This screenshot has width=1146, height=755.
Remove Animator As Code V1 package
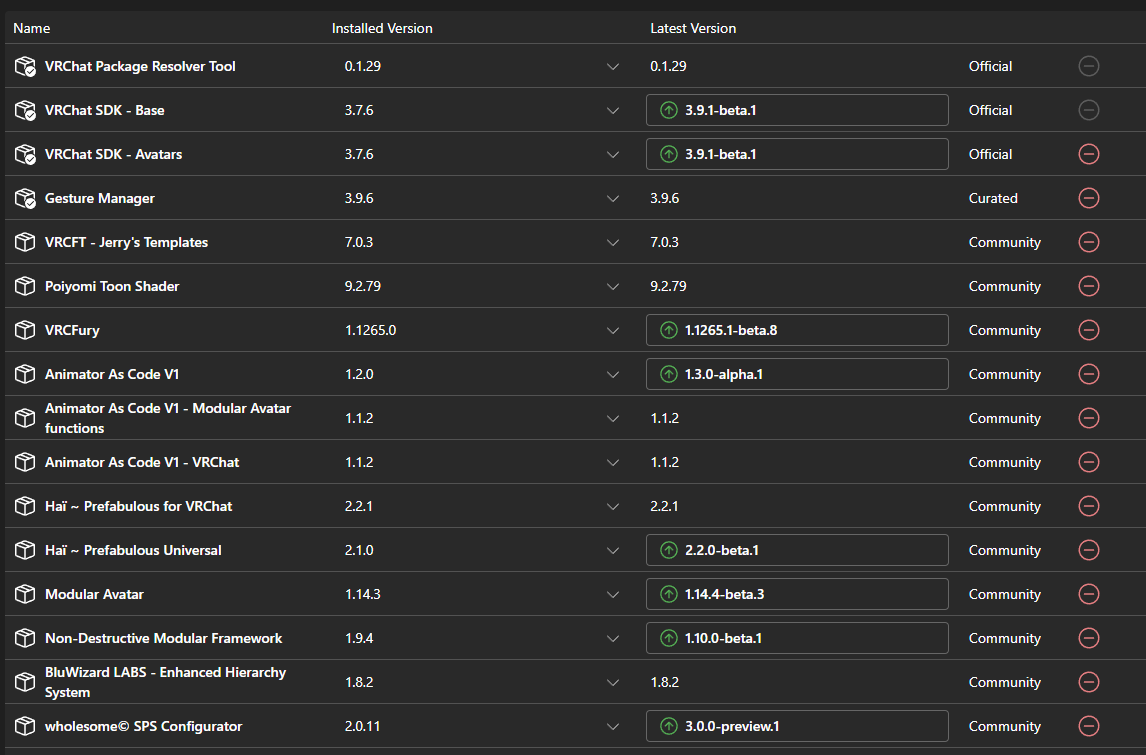[x=1088, y=374]
